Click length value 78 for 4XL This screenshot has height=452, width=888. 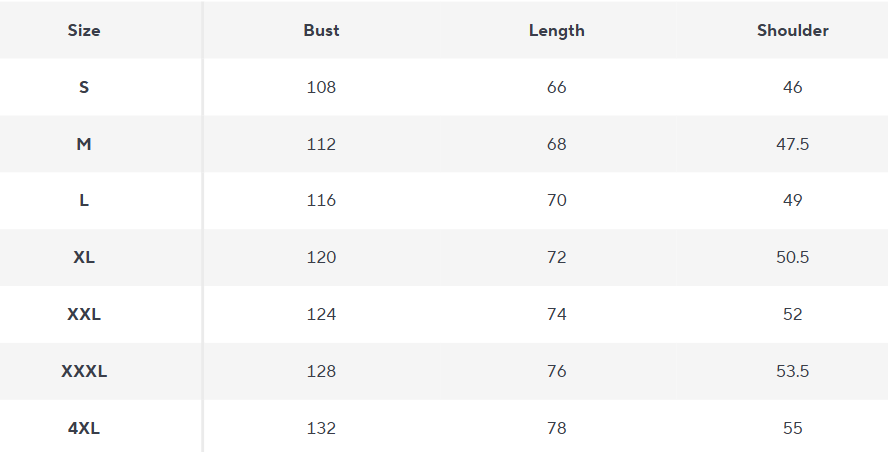pyautogui.click(x=556, y=428)
